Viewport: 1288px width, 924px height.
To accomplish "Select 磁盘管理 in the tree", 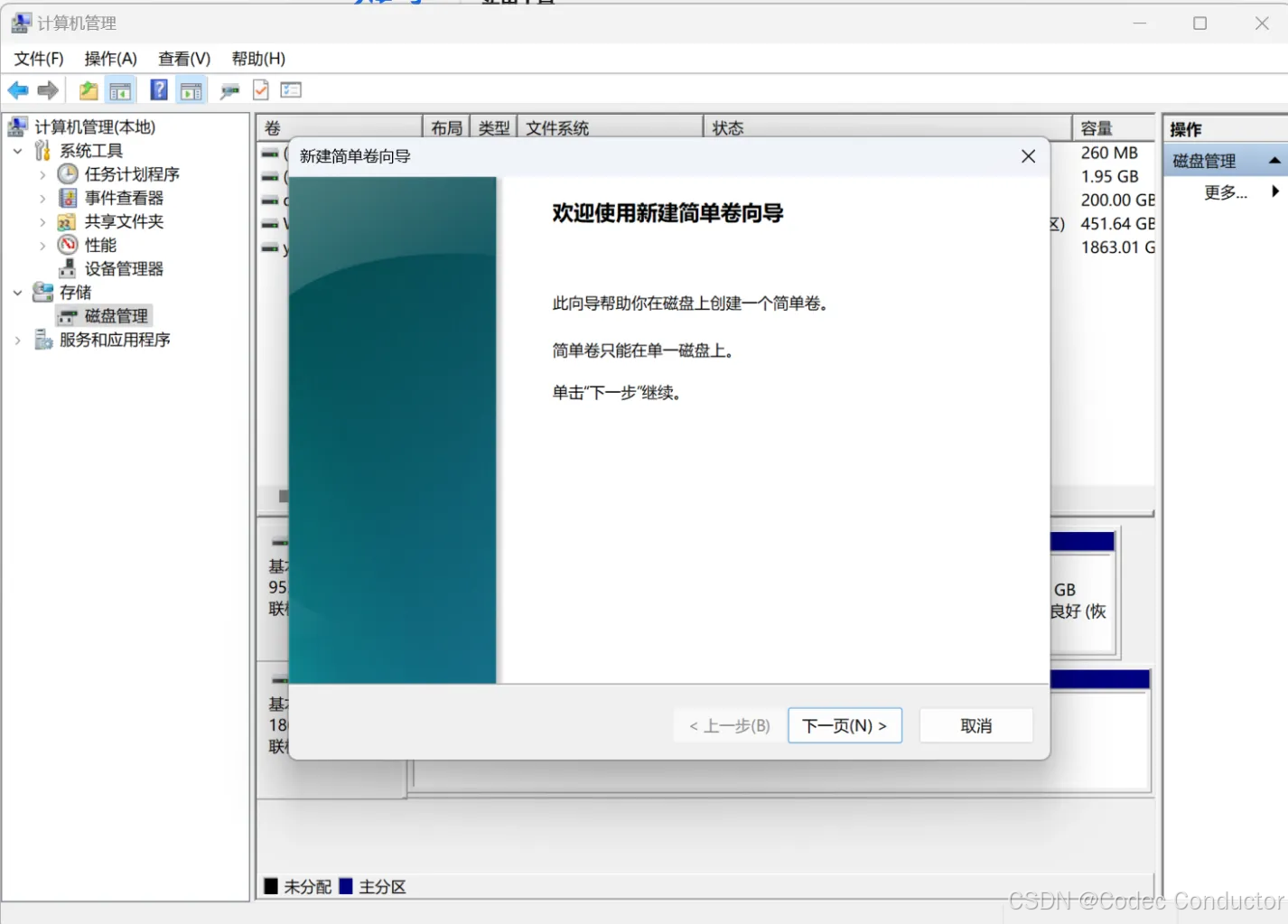I will coord(116,315).
